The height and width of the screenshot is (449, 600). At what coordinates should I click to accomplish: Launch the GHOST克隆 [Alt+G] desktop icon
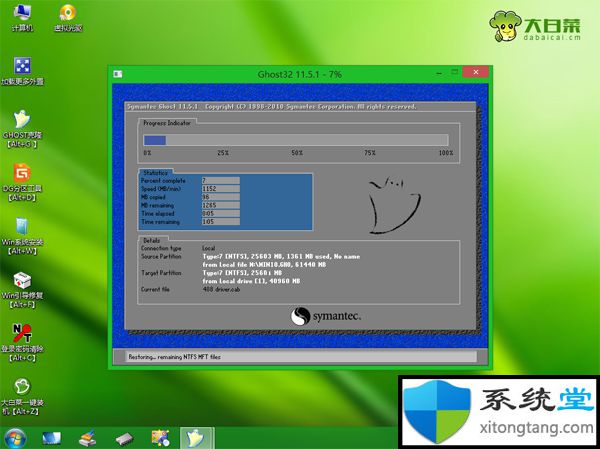click(22, 129)
